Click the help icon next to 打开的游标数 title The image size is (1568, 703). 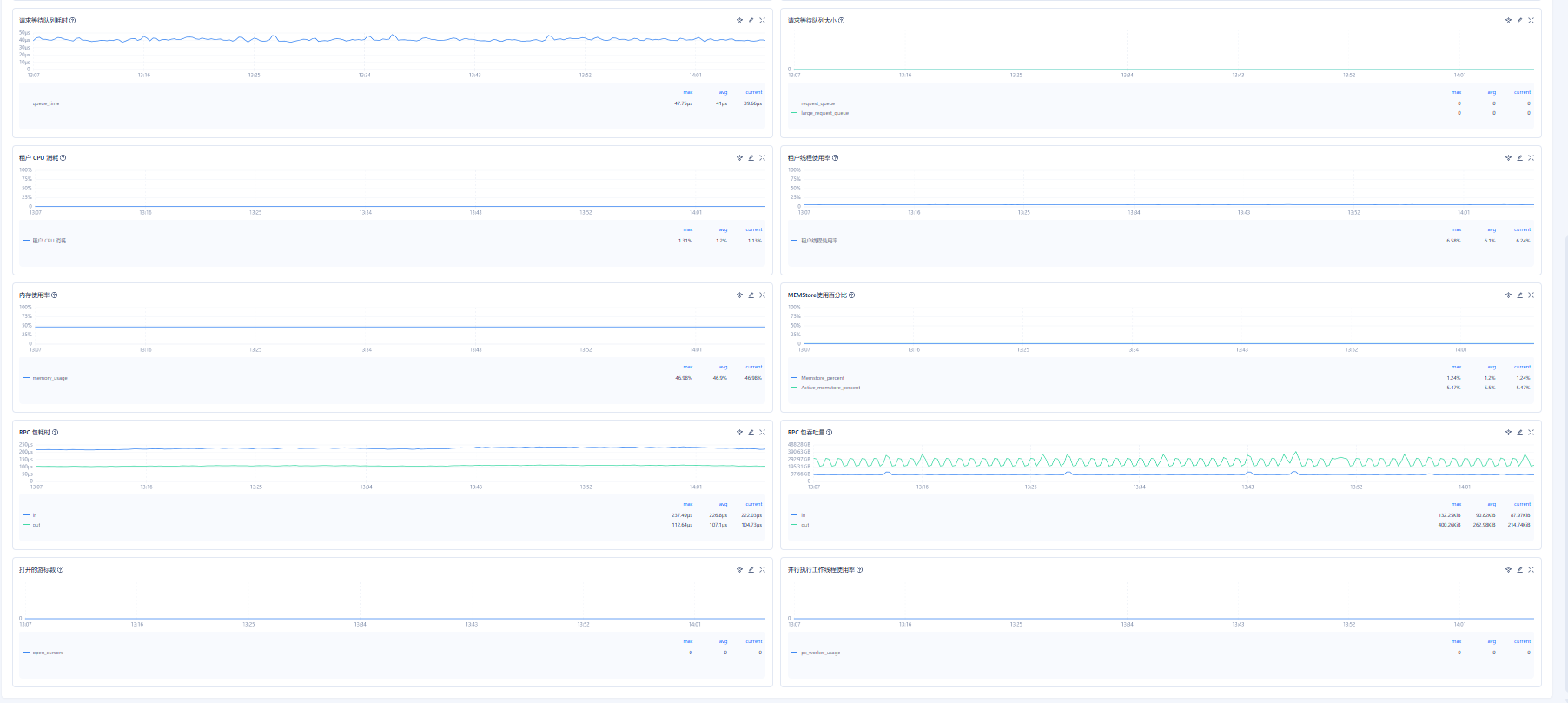(60, 570)
